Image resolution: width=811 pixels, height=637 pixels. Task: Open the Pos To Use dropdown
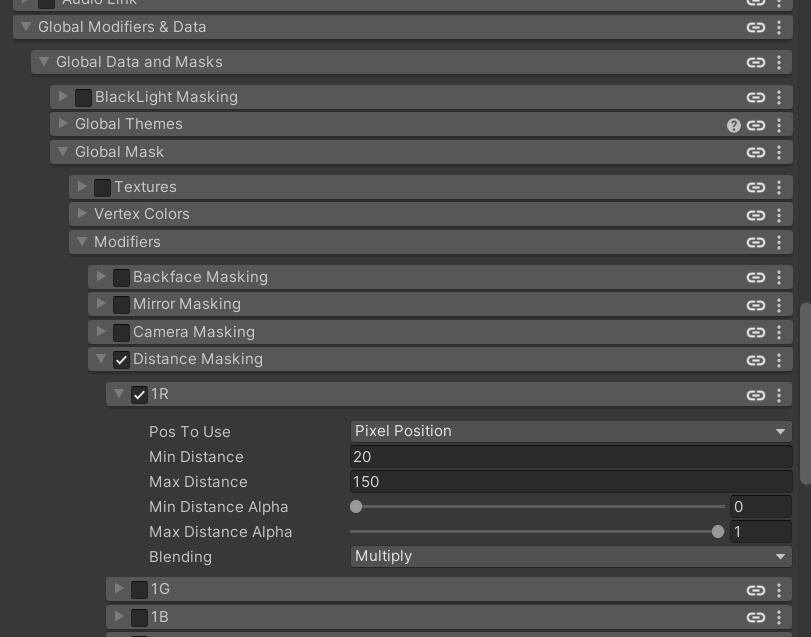[570, 431]
